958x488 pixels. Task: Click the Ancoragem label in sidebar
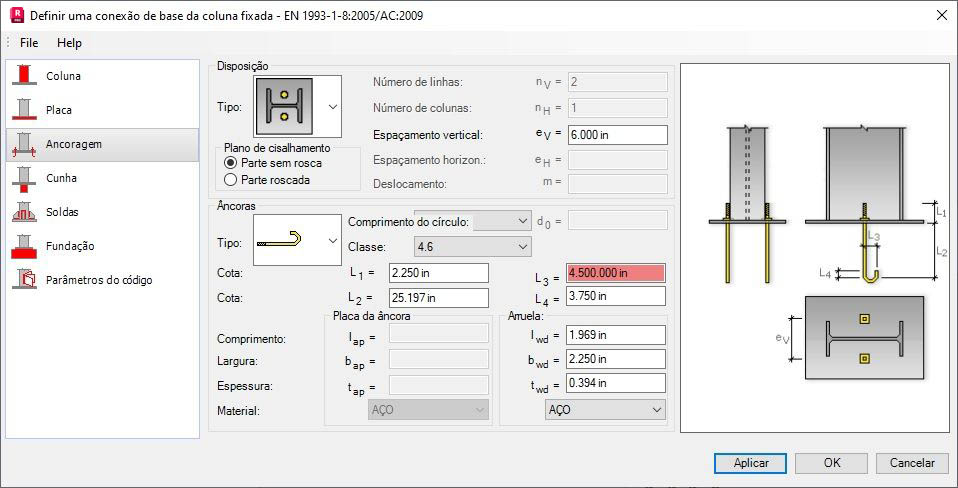pyautogui.click(x=74, y=145)
